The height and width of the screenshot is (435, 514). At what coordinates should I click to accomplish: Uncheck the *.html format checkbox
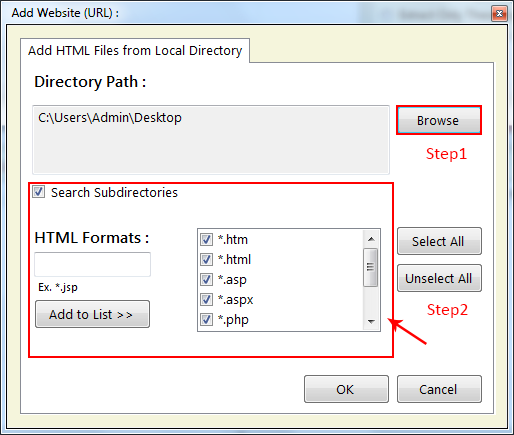pyautogui.click(x=206, y=259)
